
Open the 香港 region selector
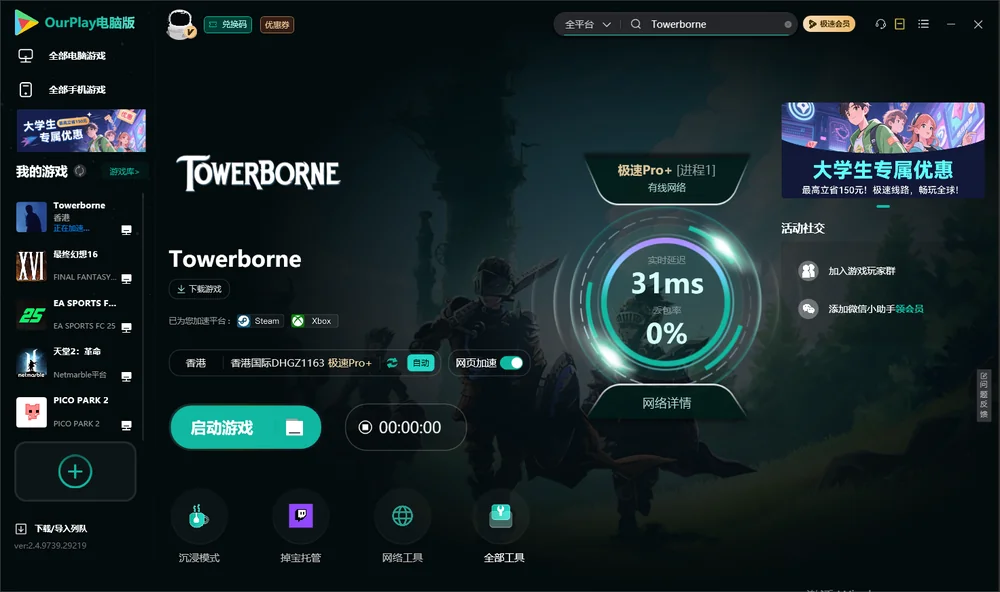point(196,363)
